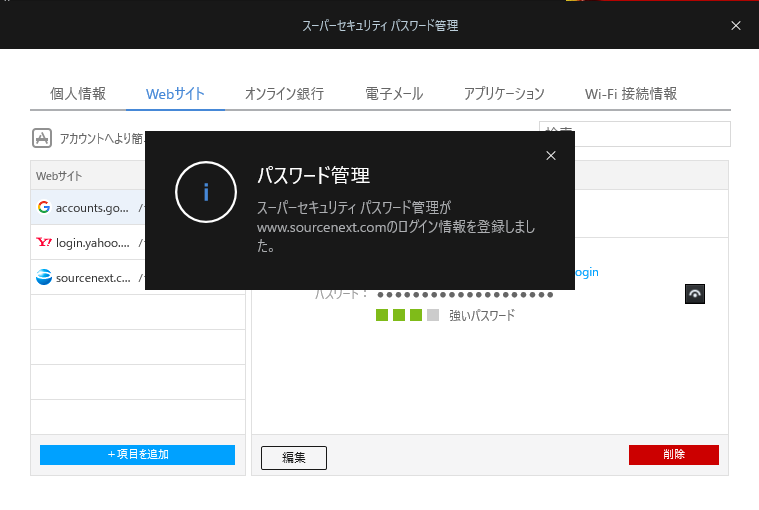Click the Webサイト column header
759x510 pixels.
pyautogui.click(x=59, y=176)
